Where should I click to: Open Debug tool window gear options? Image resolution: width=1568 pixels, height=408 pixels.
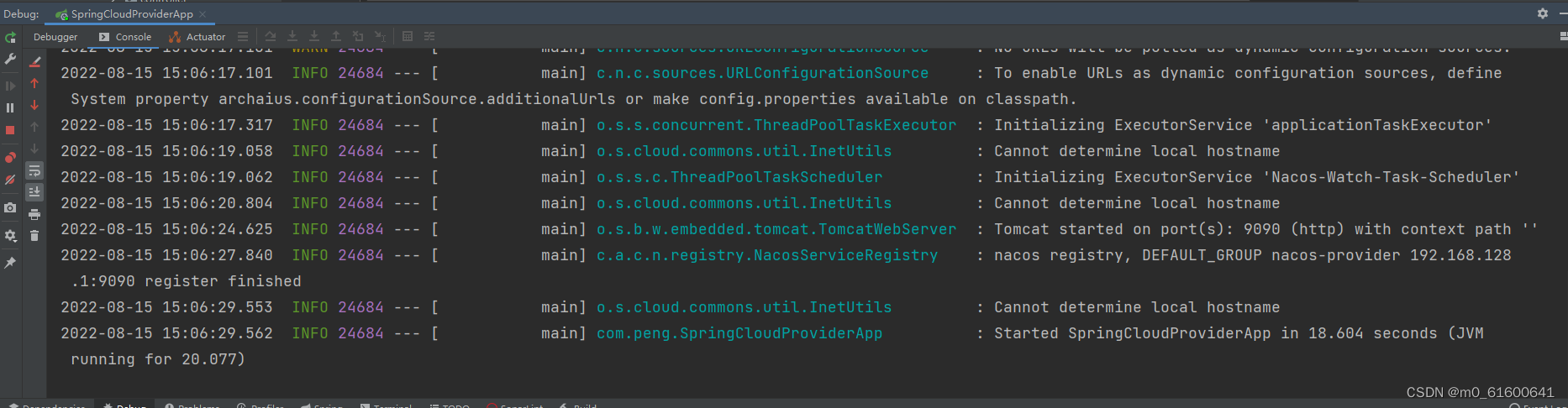pyautogui.click(x=1543, y=13)
